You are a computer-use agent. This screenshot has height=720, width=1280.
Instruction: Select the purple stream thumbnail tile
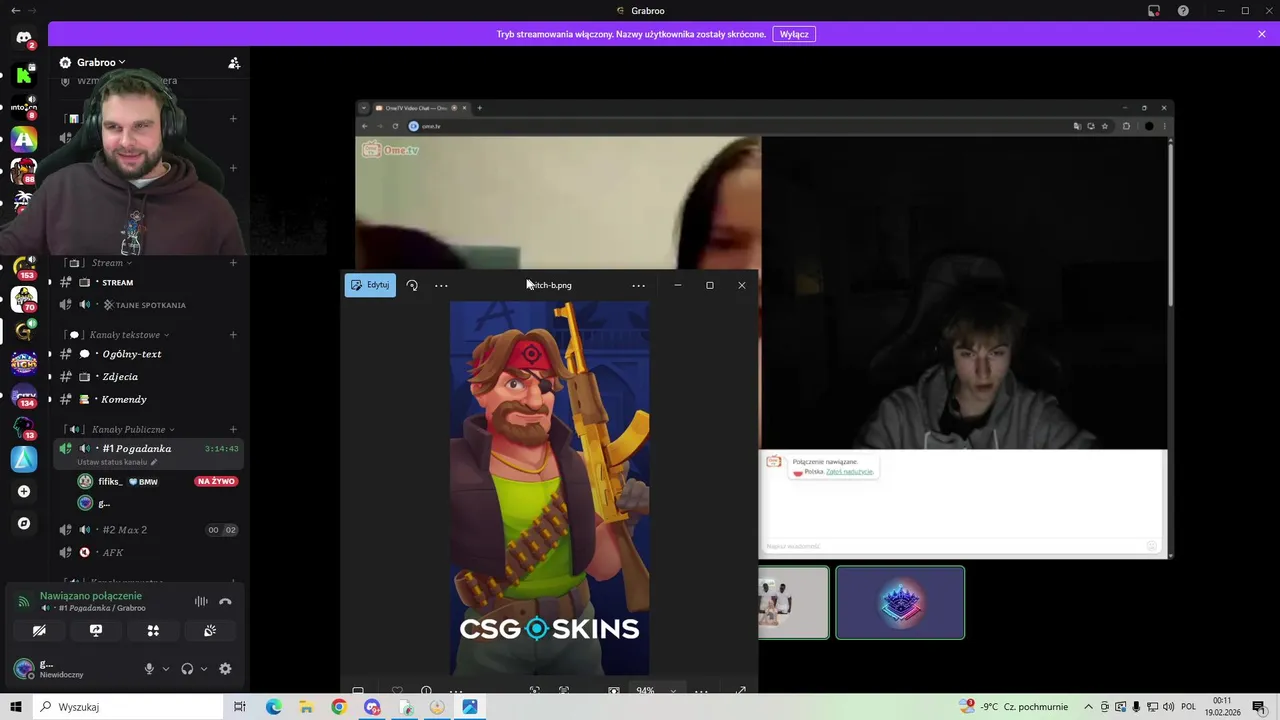click(x=900, y=603)
